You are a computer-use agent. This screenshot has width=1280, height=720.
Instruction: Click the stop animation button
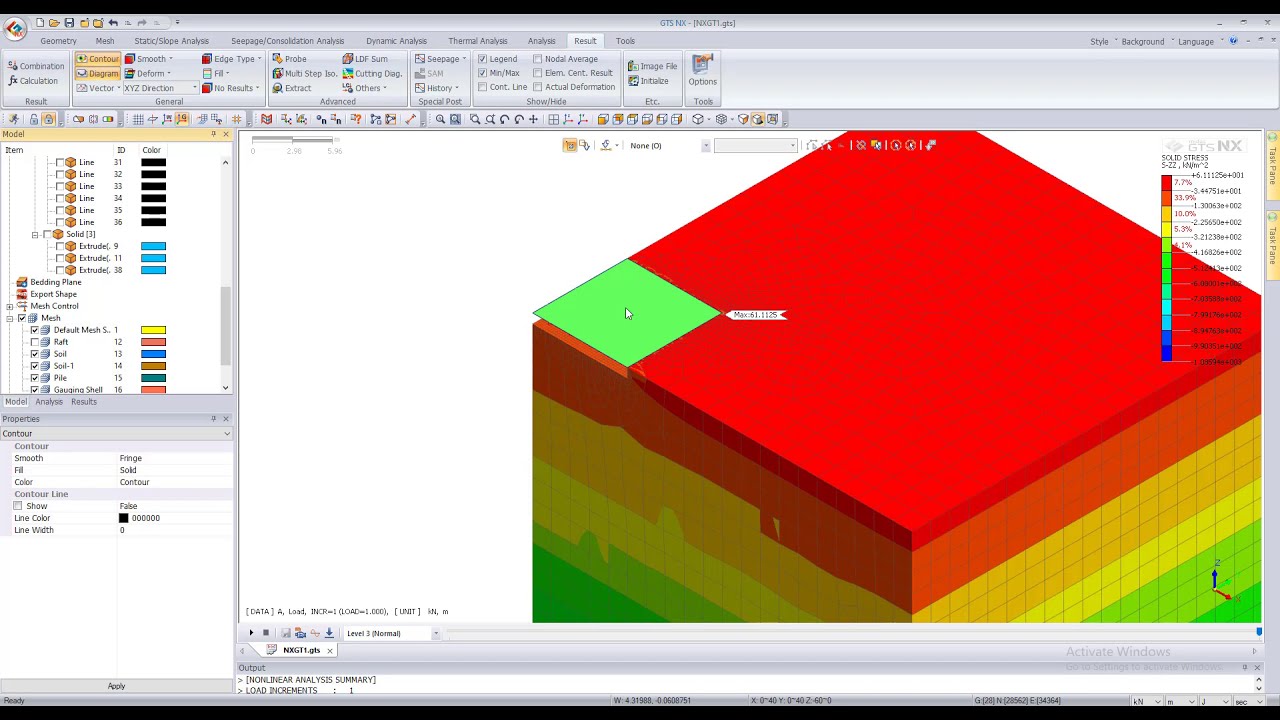click(266, 633)
